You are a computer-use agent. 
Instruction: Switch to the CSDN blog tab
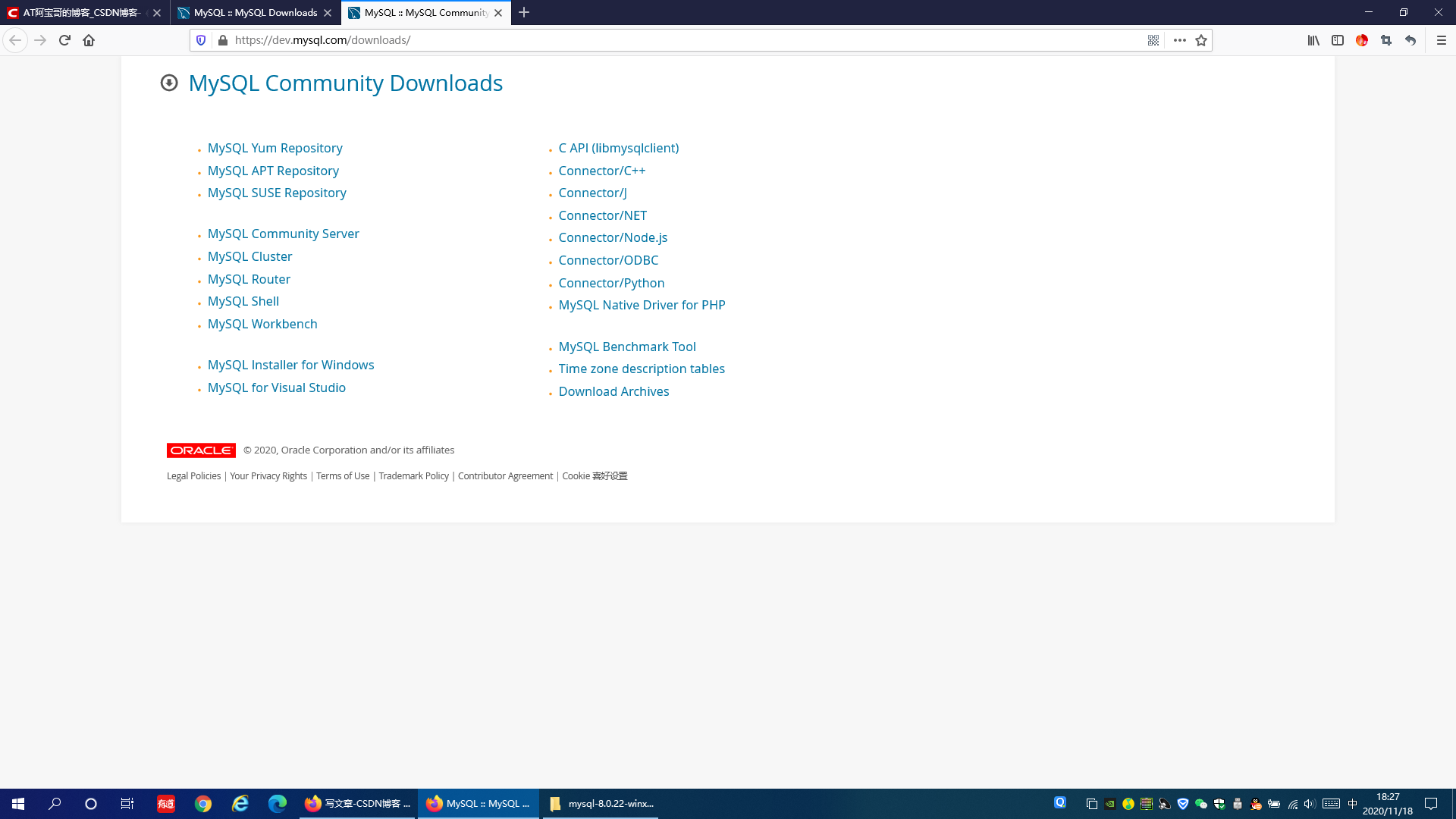83,13
